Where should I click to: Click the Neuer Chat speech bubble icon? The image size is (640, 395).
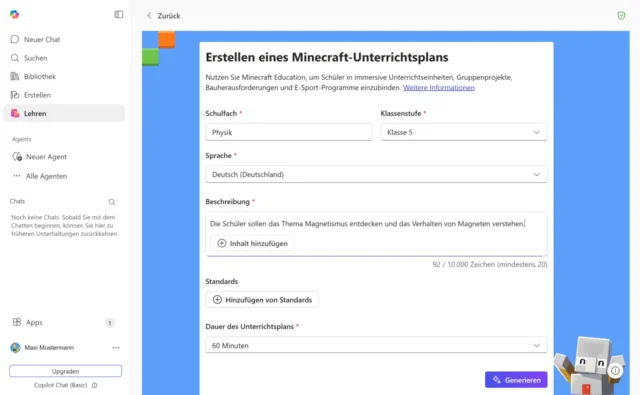15,39
